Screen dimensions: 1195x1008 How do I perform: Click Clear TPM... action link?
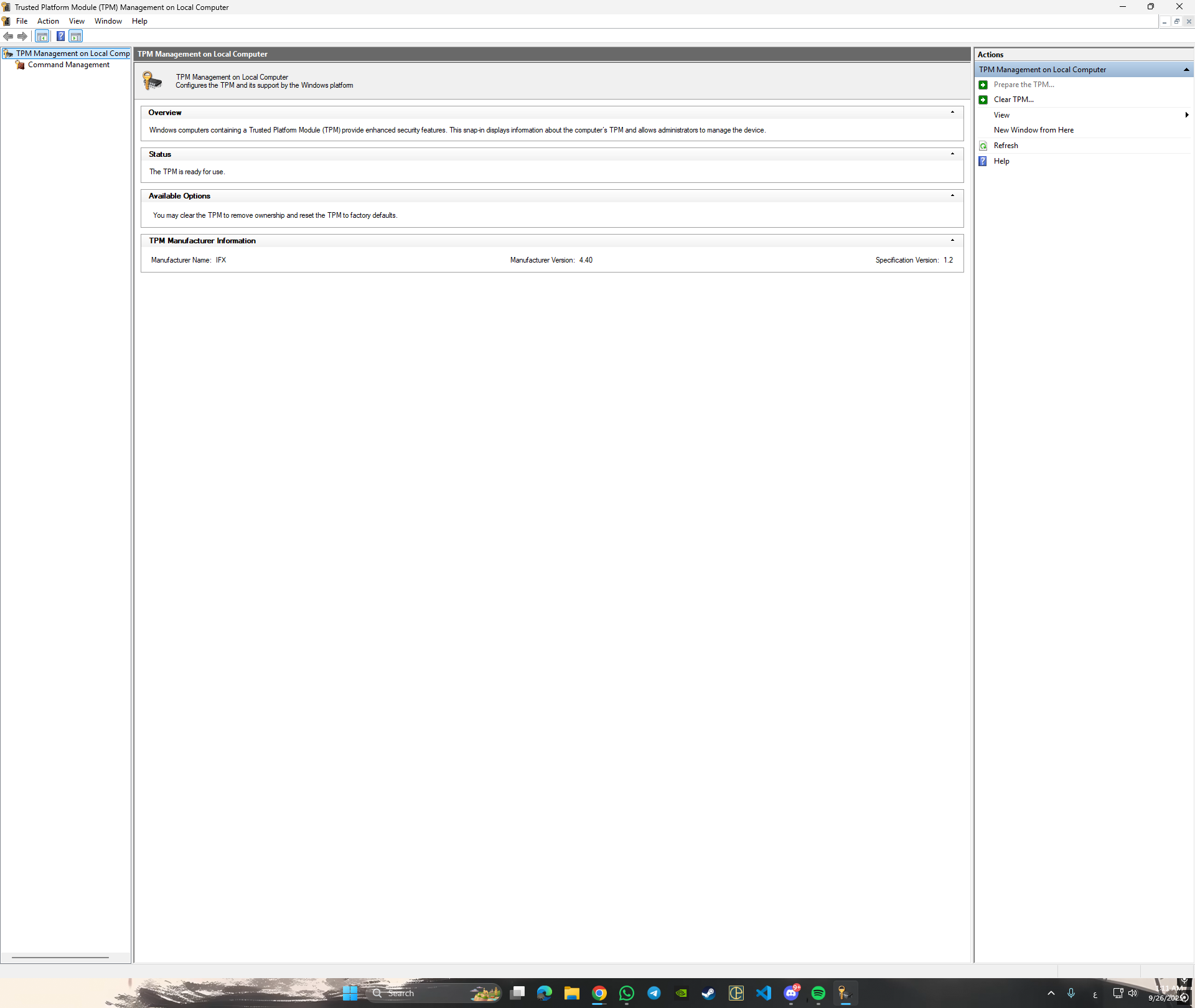[1013, 100]
